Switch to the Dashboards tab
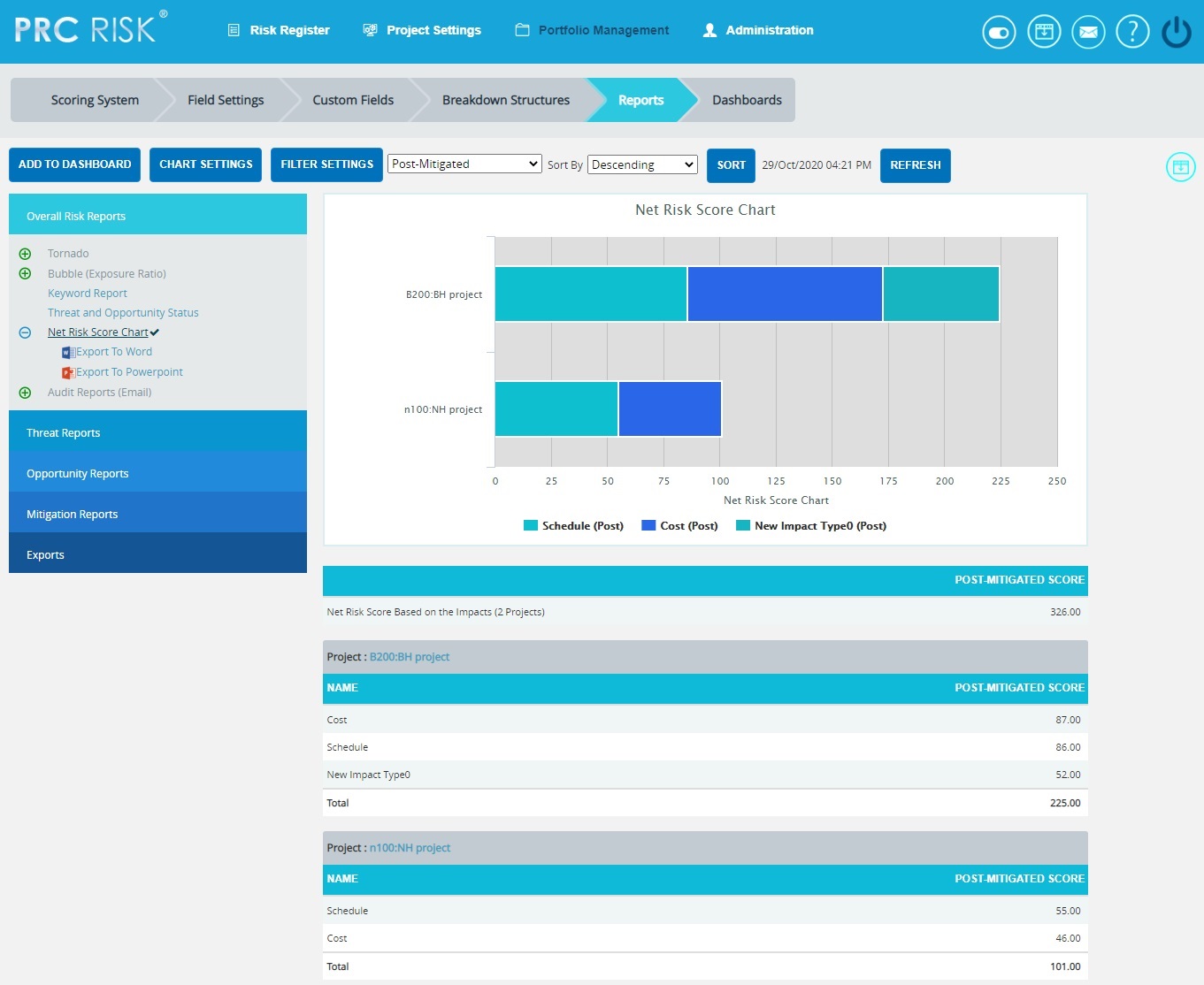The height and width of the screenshot is (985, 1204). click(x=746, y=100)
